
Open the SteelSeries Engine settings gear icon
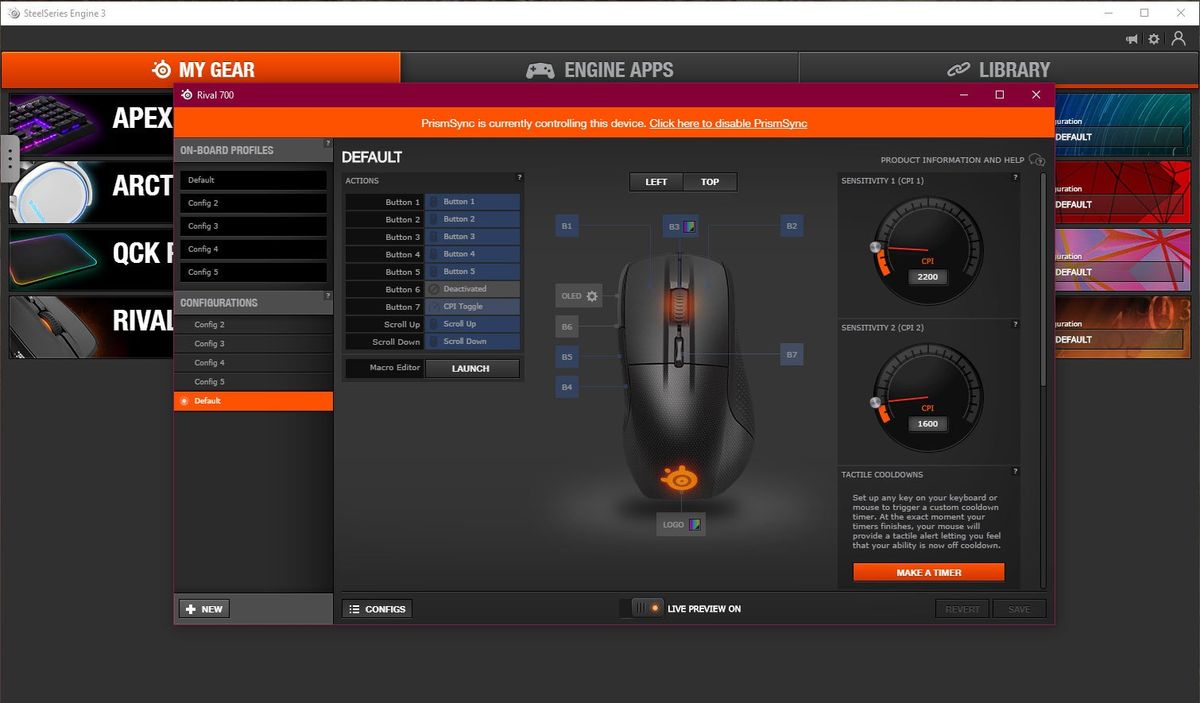click(x=1154, y=38)
